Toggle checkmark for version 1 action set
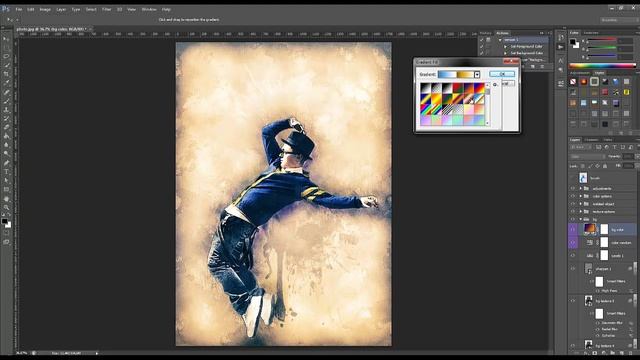Image resolution: width=640 pixels, height=360 pixels. point(482,40)
